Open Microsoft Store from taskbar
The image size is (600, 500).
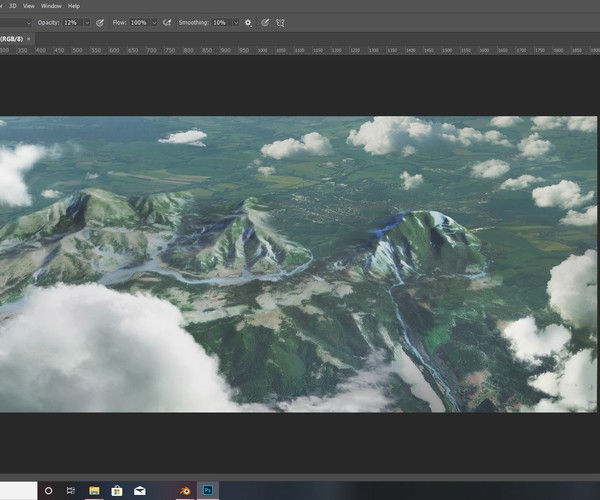(x=117, y=490)
